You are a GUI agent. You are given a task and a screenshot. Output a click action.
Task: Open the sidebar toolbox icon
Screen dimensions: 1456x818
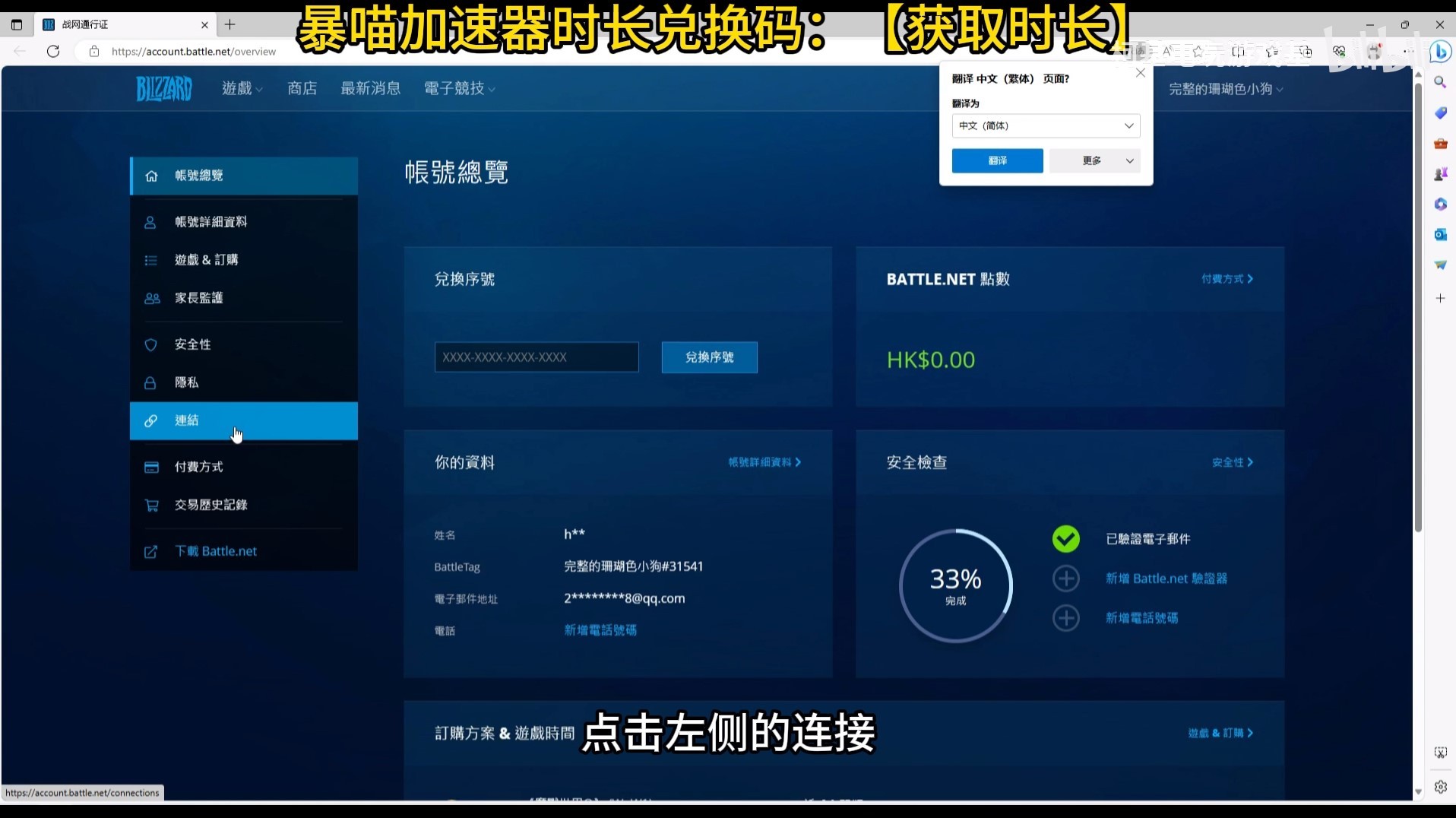tap(1440, 143)
